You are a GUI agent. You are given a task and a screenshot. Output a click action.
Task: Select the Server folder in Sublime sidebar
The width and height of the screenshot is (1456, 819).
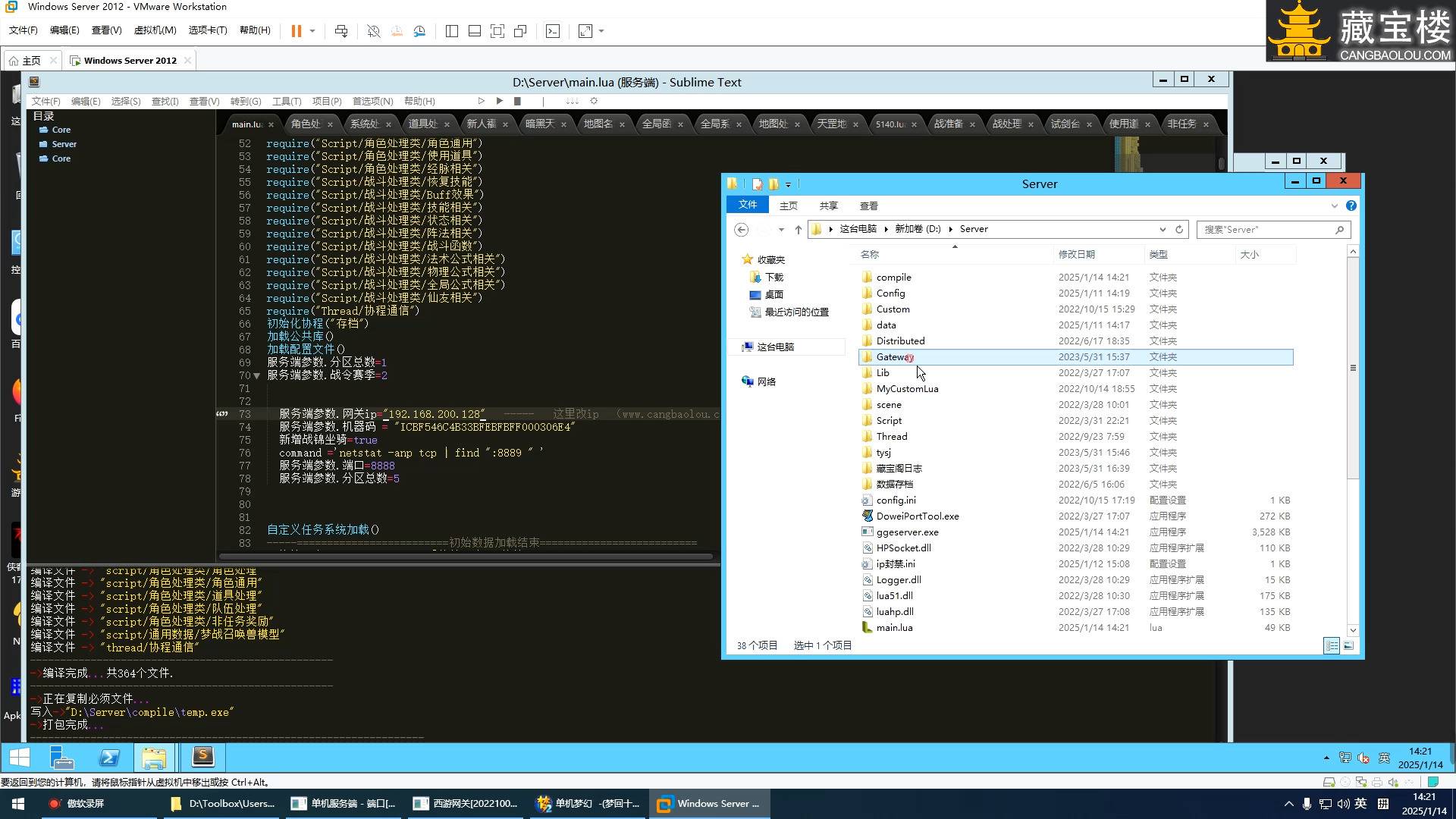pos(64,144)
